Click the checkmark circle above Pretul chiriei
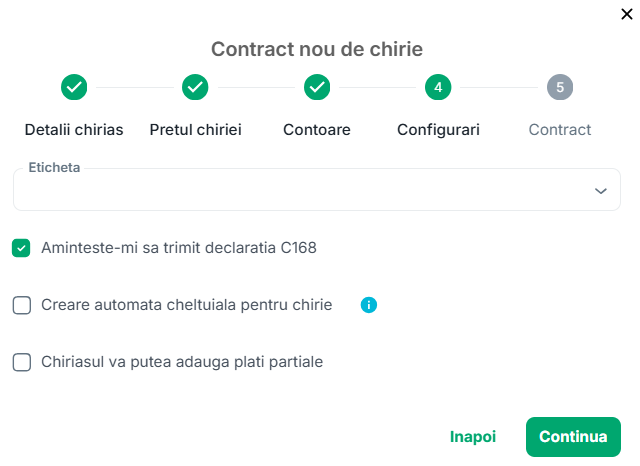Image resolution: width=640 pixels, height=466 pixels. click(x=195, y=87)
